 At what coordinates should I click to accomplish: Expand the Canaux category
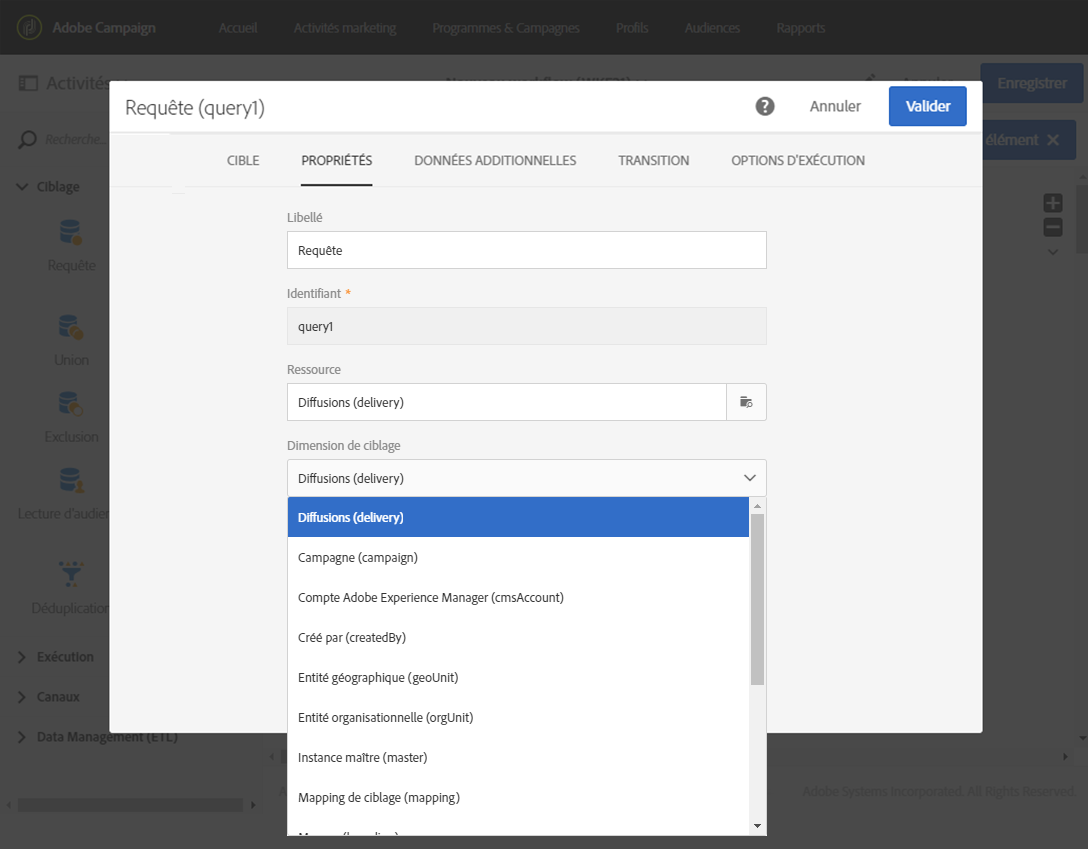click(x=23, y=697)
